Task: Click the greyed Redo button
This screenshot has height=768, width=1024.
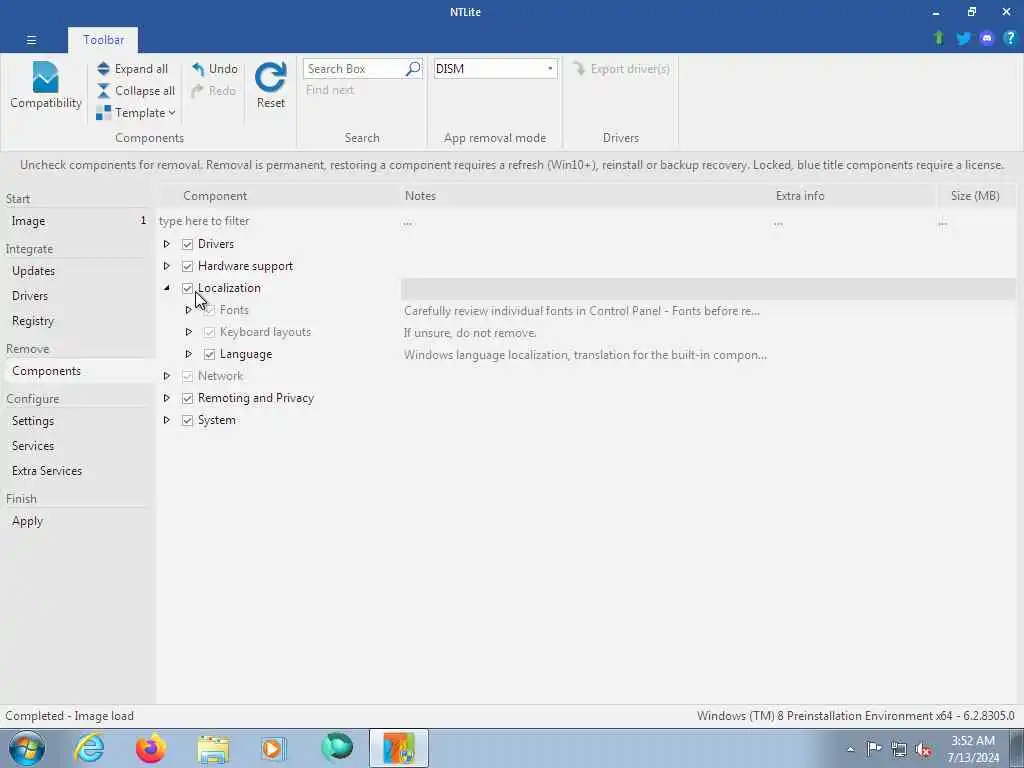Action: pos(214,91)
